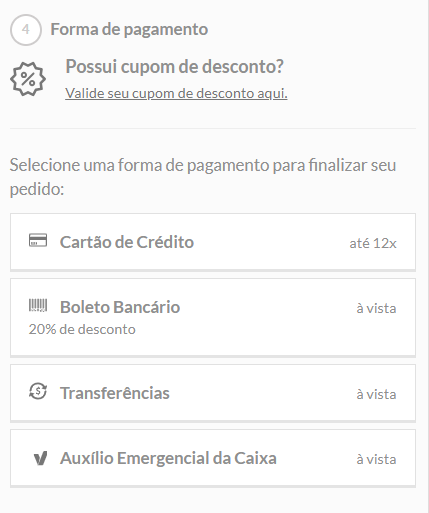Click 'à vista' in Boleto Bancário row
Screen dimensions: 429x513
376,308
